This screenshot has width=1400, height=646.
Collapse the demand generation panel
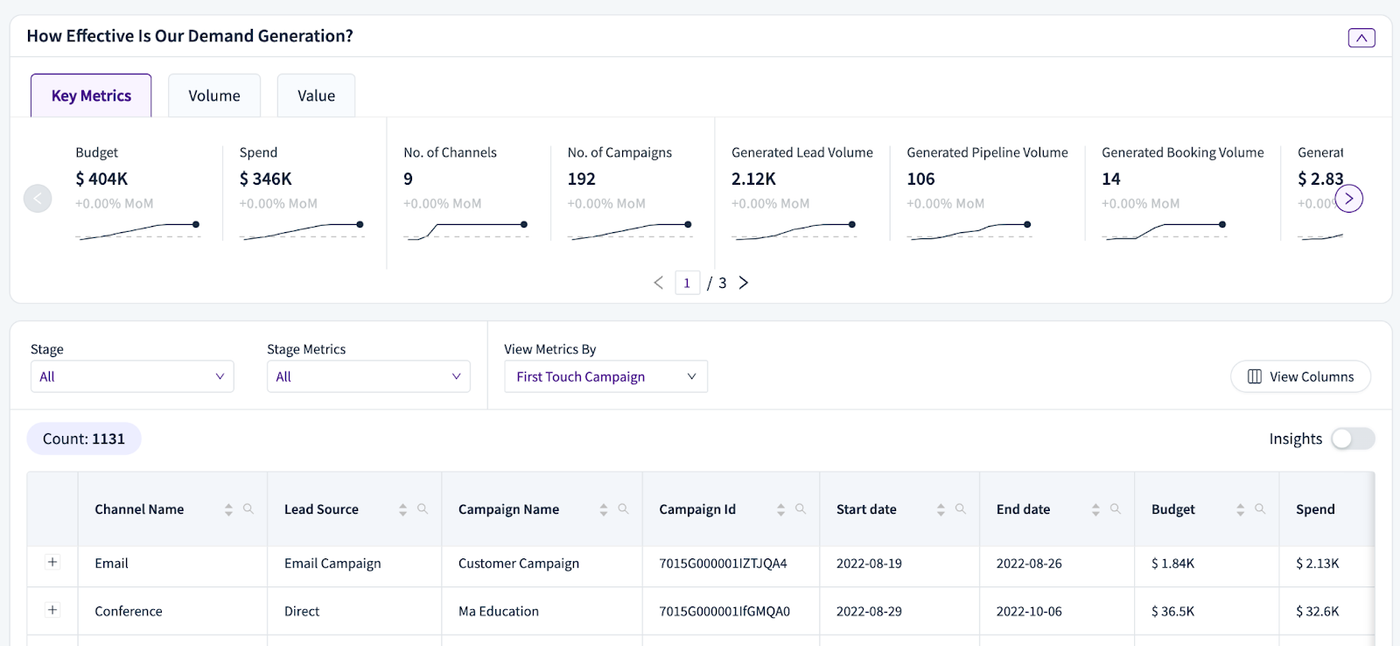(x=1361, y=38)
